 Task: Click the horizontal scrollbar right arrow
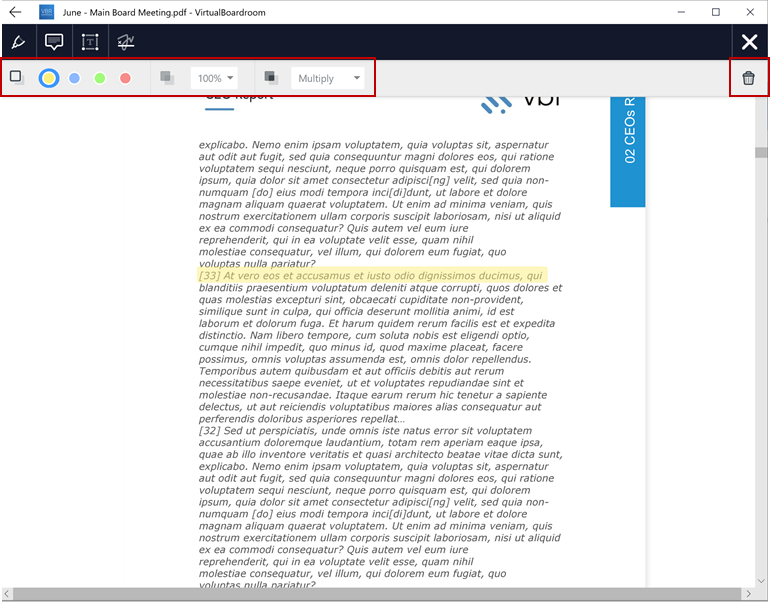tap(748, 594)
